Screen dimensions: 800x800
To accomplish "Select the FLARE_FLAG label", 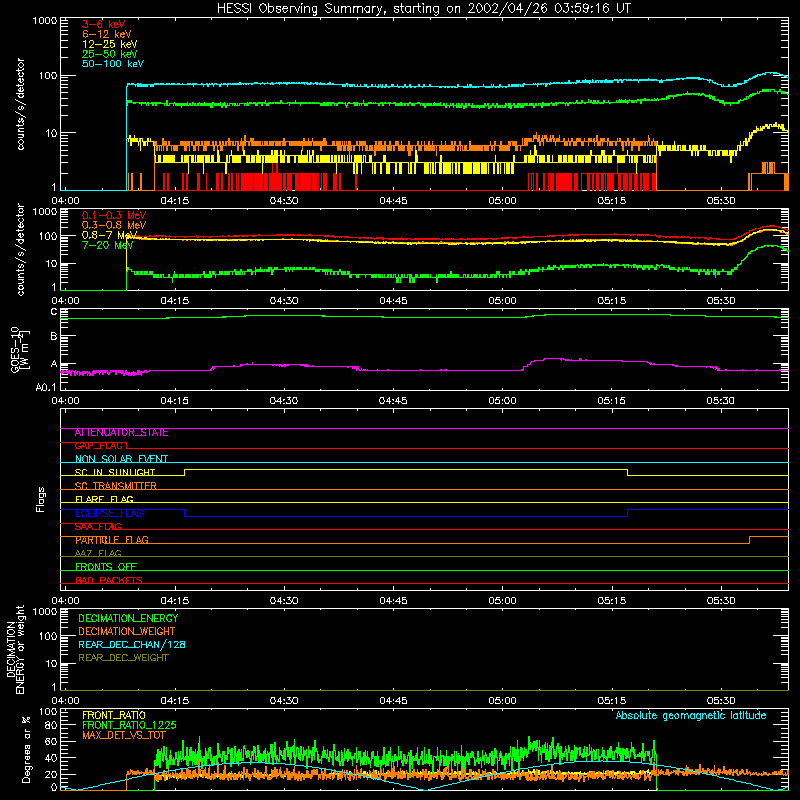I will point(104,499).
